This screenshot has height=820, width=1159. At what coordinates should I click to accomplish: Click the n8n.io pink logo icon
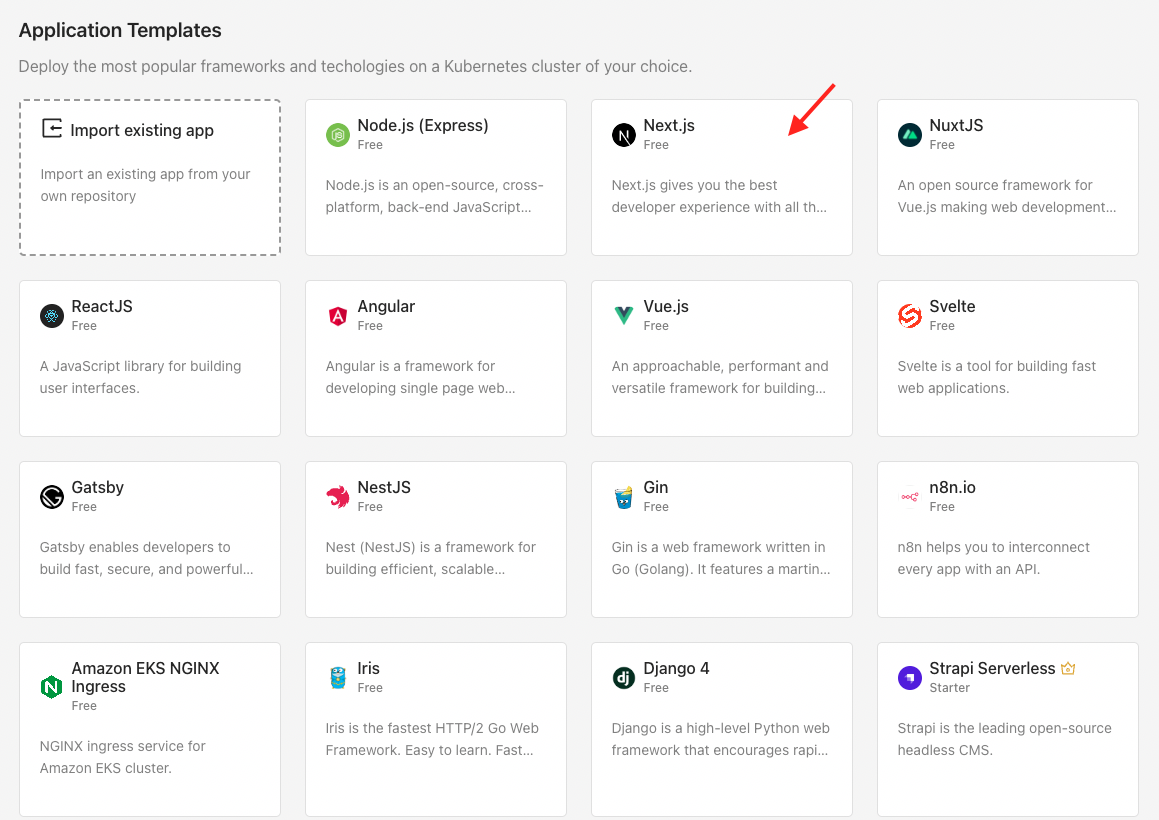pyautogui.click(x=910, y=497)
